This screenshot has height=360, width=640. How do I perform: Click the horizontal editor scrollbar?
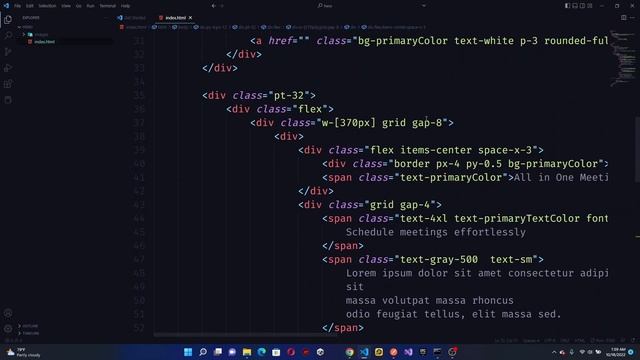pyautogui.click(x=246, y=335)
